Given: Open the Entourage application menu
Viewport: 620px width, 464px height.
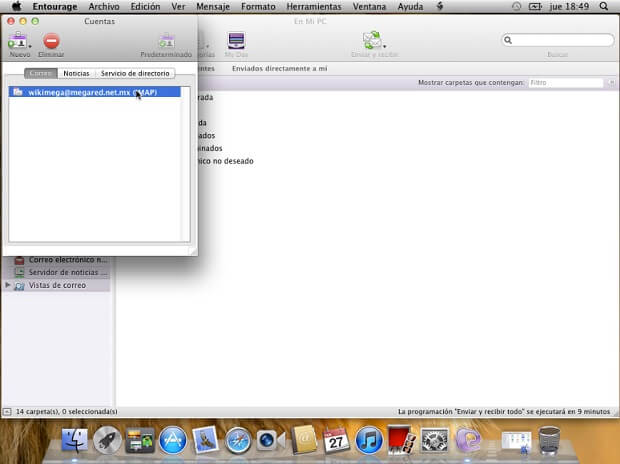Looking at the screenshot, I should coord(55,7).
